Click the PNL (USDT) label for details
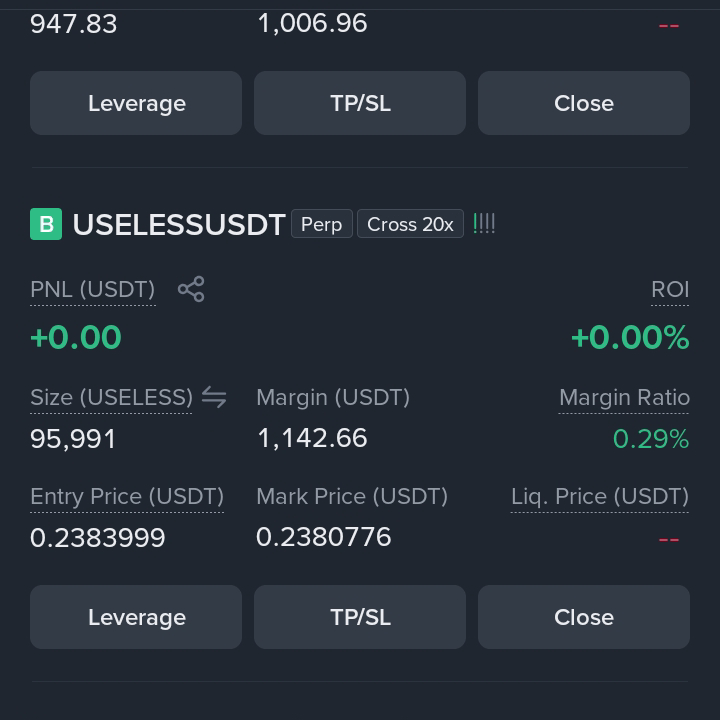 pos(93,290)
